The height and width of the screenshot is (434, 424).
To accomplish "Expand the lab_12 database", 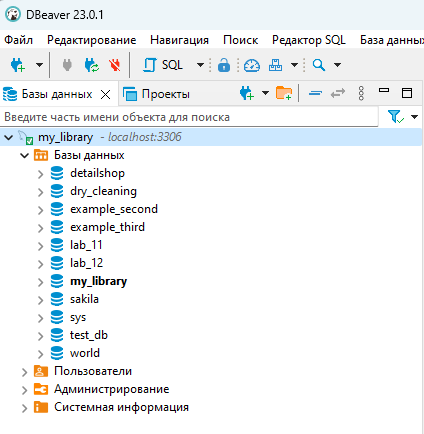I will click(x=40, y=264).
